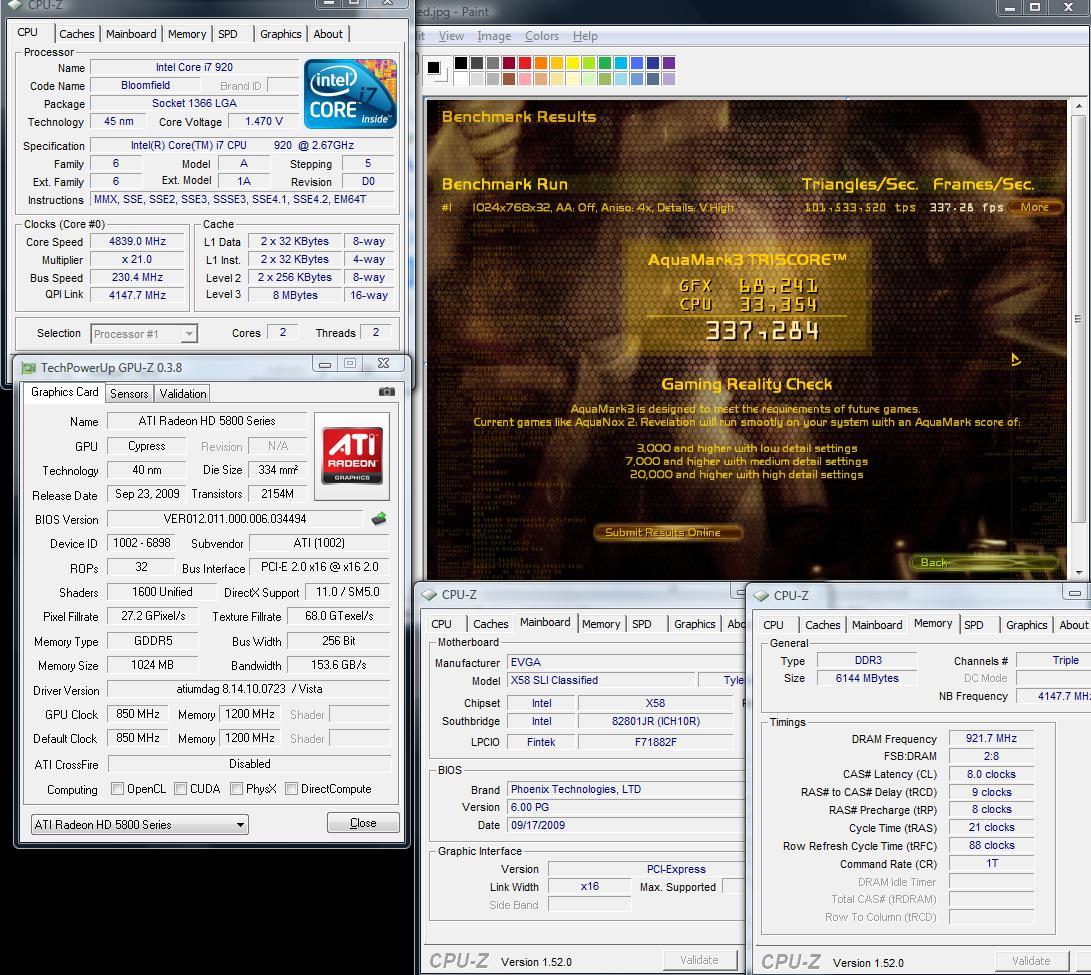Click the GPU-Z title bar application icon

pos(29,367)
